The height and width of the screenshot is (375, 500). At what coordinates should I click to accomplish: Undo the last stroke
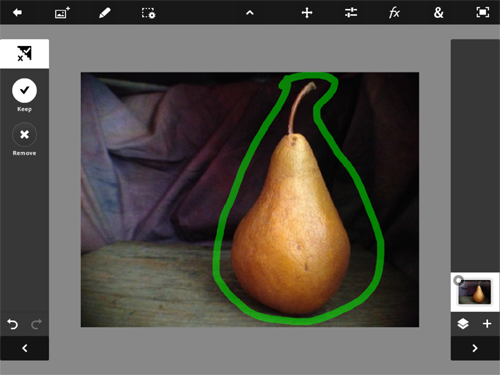[13, 324]
